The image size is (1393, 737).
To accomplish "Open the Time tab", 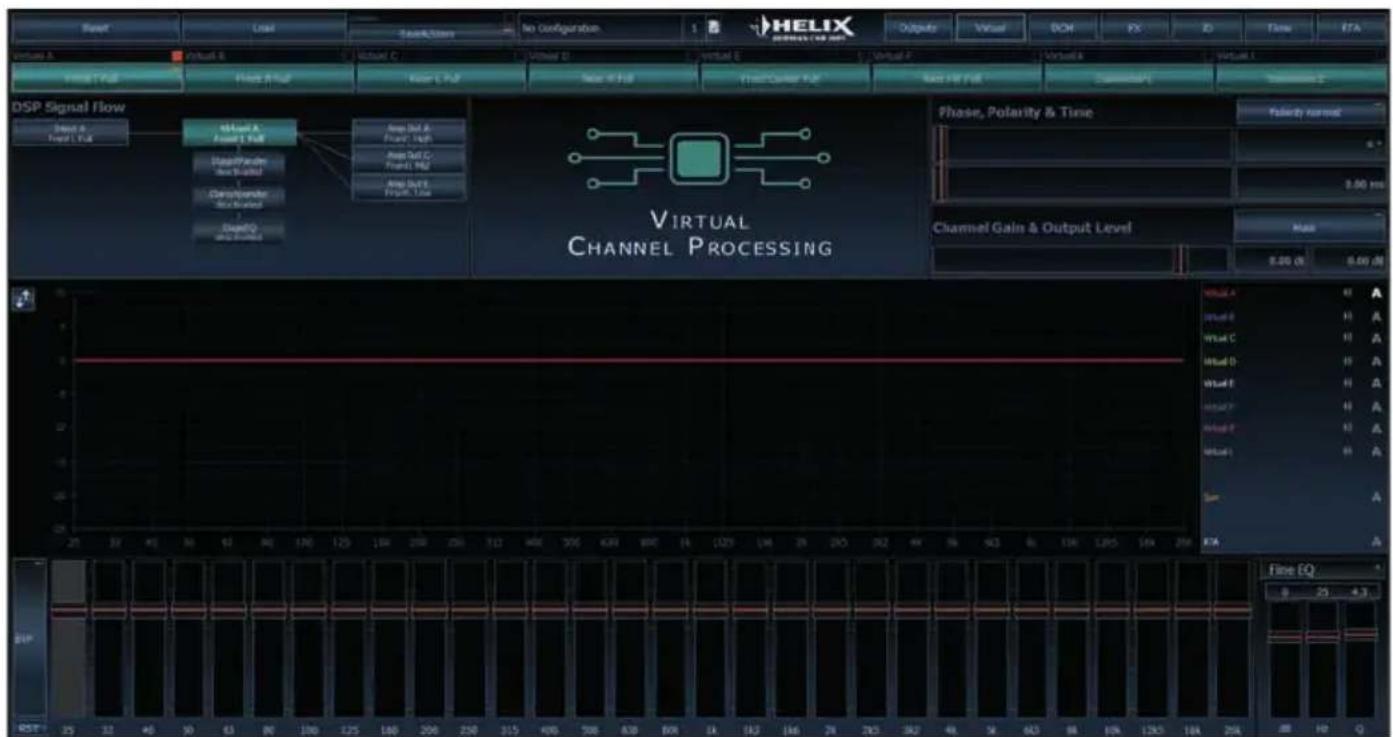I will click(1279, 29).
